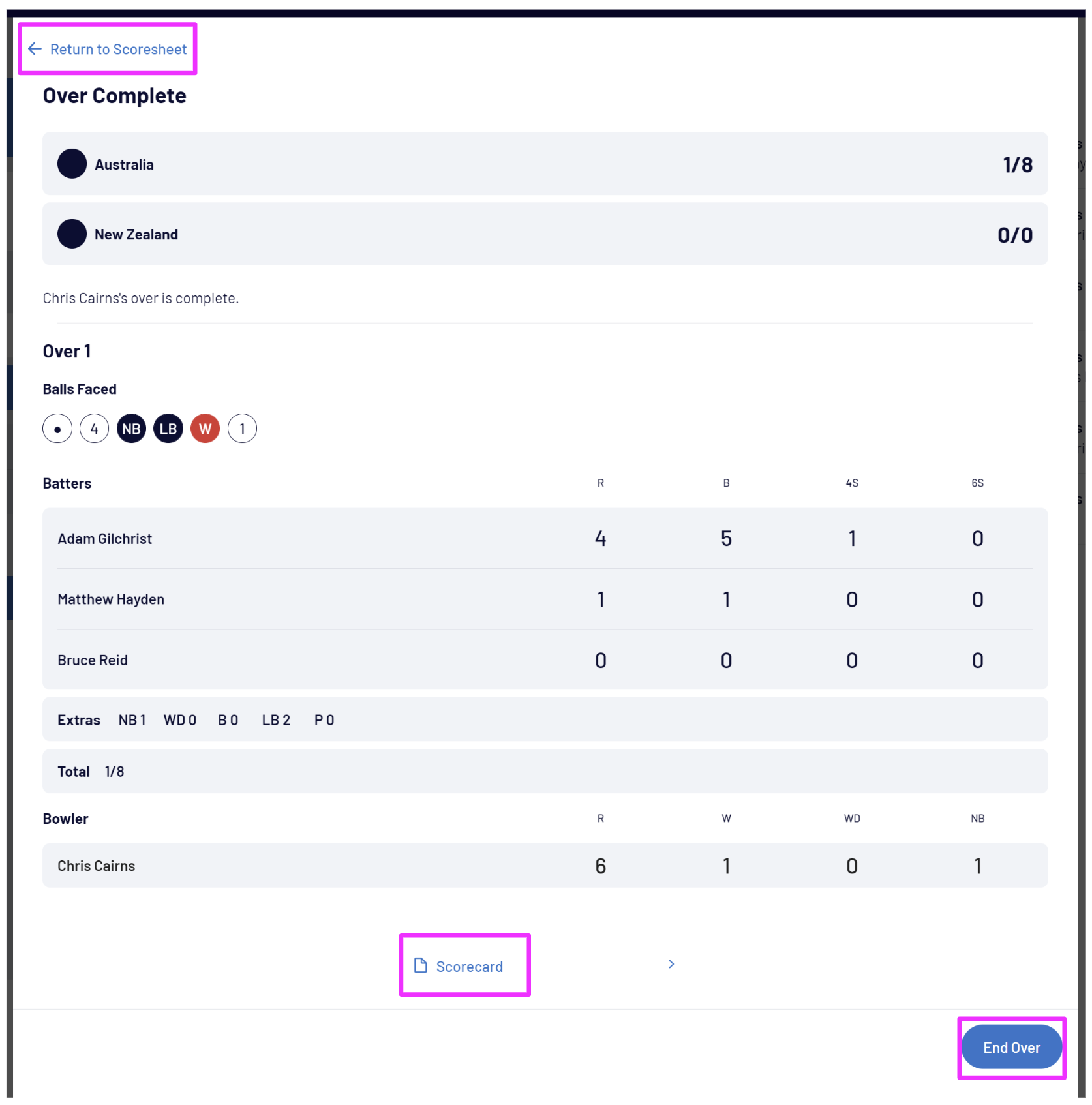Open the Scorecard link

(469, 967)
